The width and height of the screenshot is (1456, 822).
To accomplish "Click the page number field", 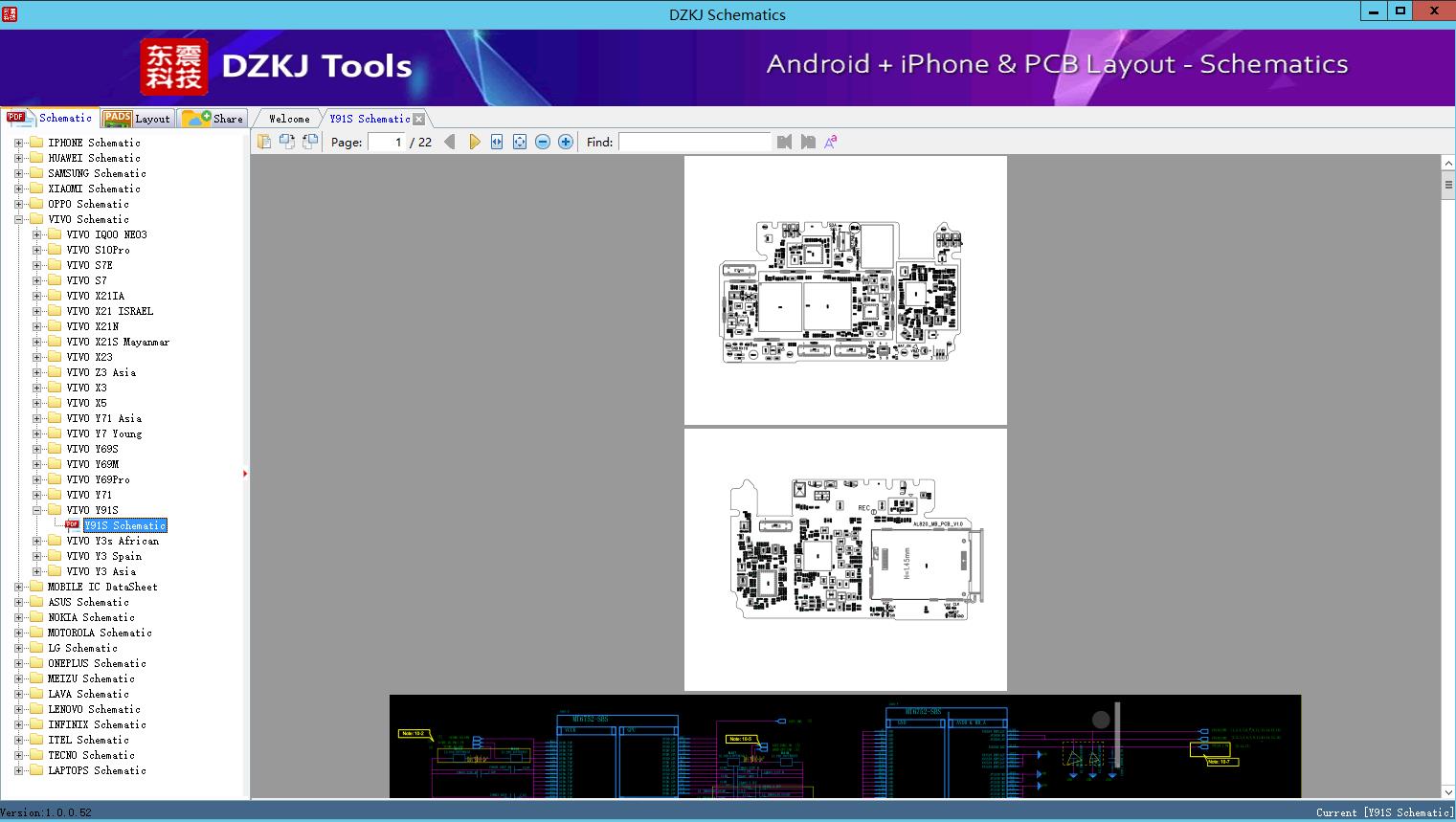I will [x=387, y=142].
